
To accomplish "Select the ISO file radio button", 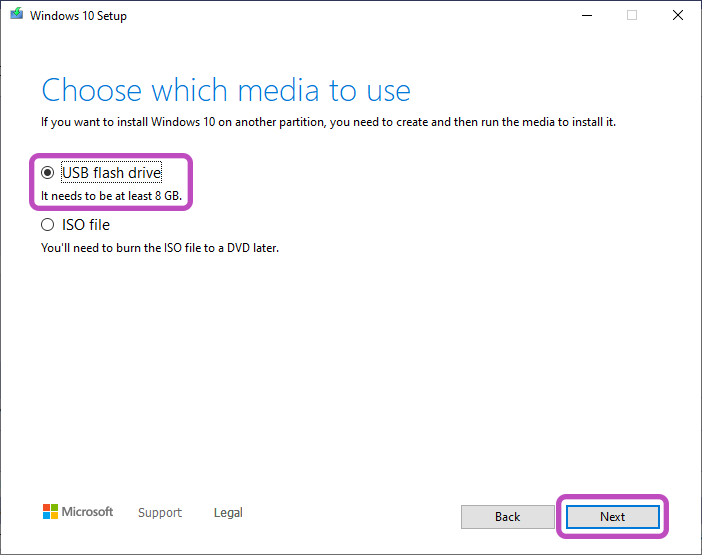I will click(47, 225).
